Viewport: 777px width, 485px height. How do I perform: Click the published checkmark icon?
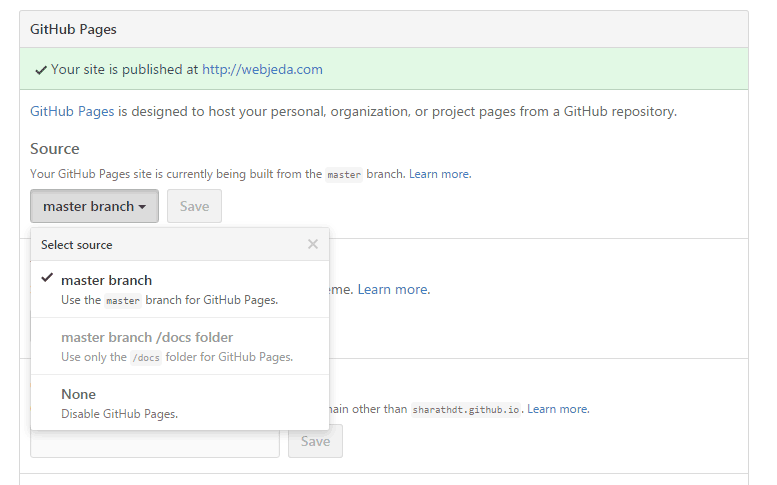point(41,70)
